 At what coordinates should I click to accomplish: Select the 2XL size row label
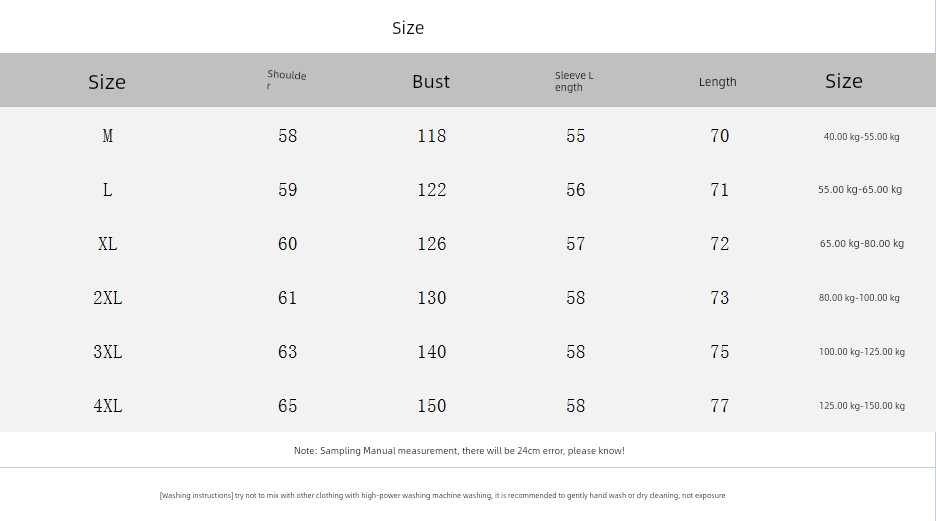[x=107, y=298]
